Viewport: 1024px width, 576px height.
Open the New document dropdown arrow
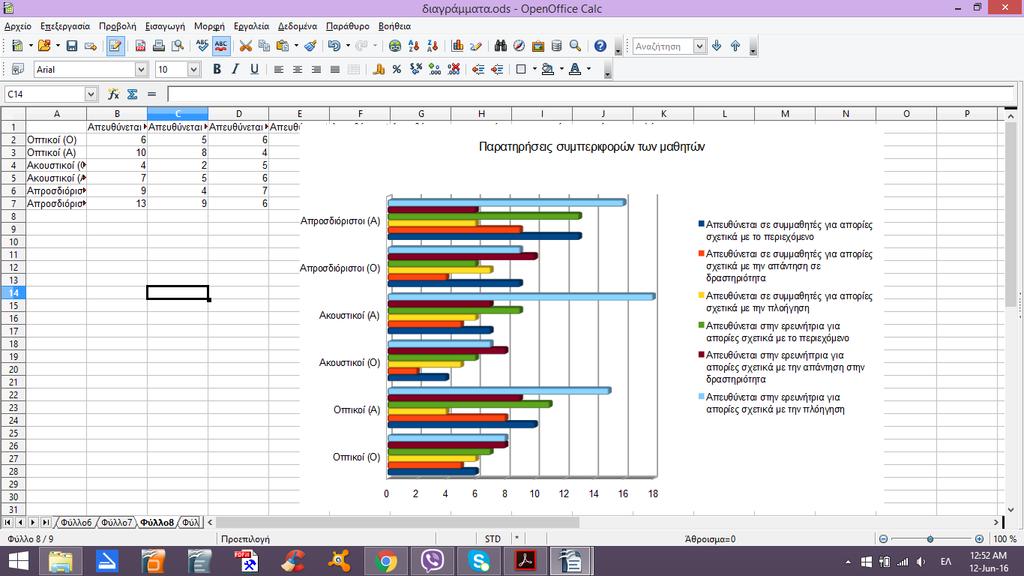[31, 46]
